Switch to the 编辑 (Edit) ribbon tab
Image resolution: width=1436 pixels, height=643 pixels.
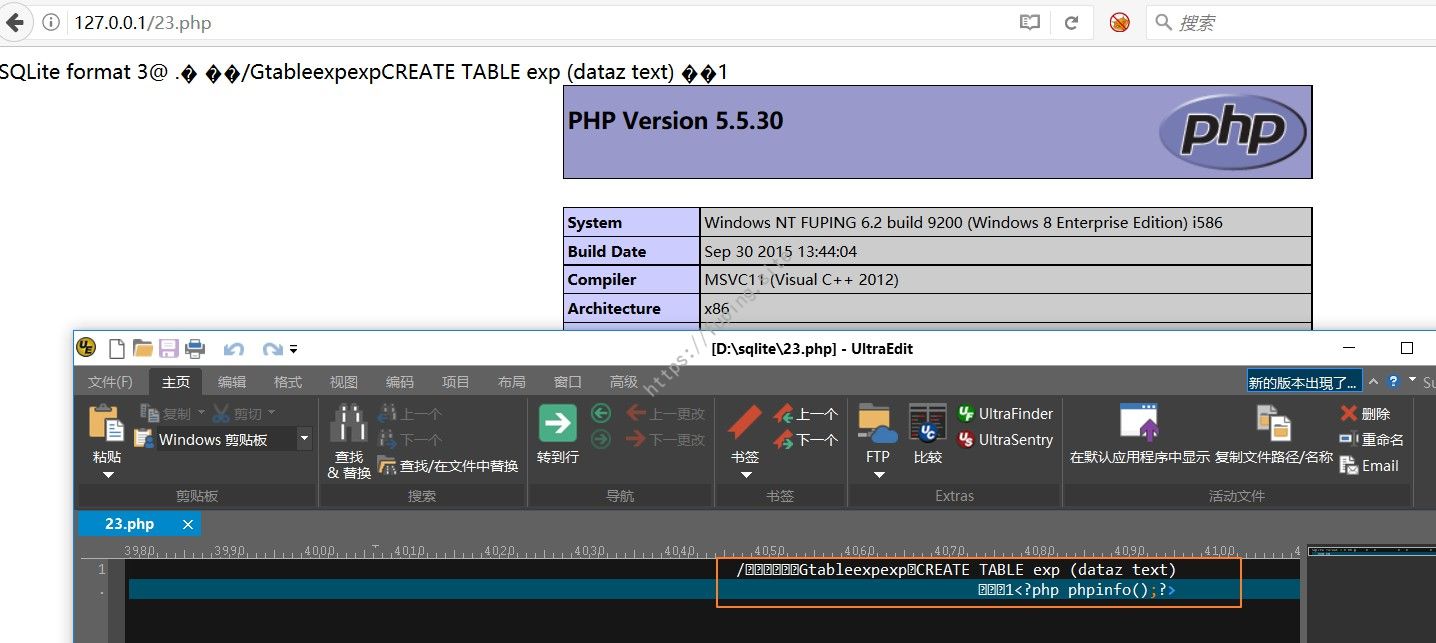coord(232,382)
